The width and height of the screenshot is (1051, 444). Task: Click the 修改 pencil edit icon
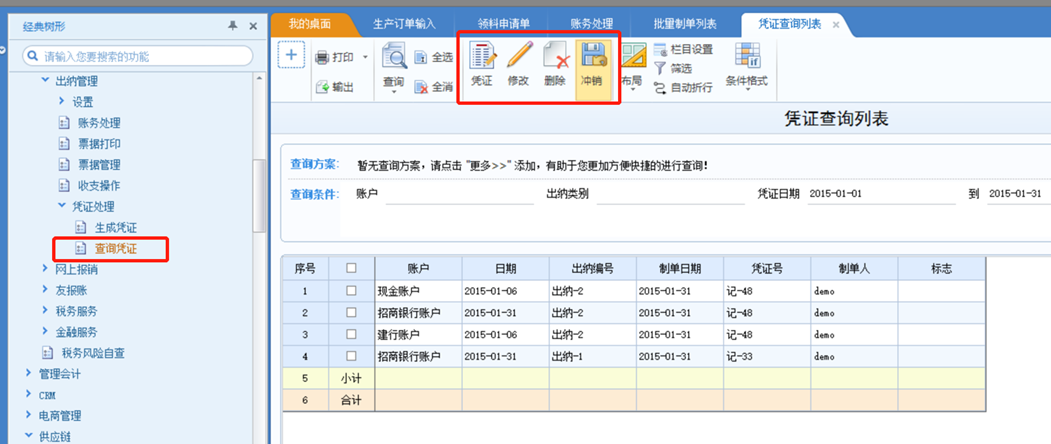[519, 55]
